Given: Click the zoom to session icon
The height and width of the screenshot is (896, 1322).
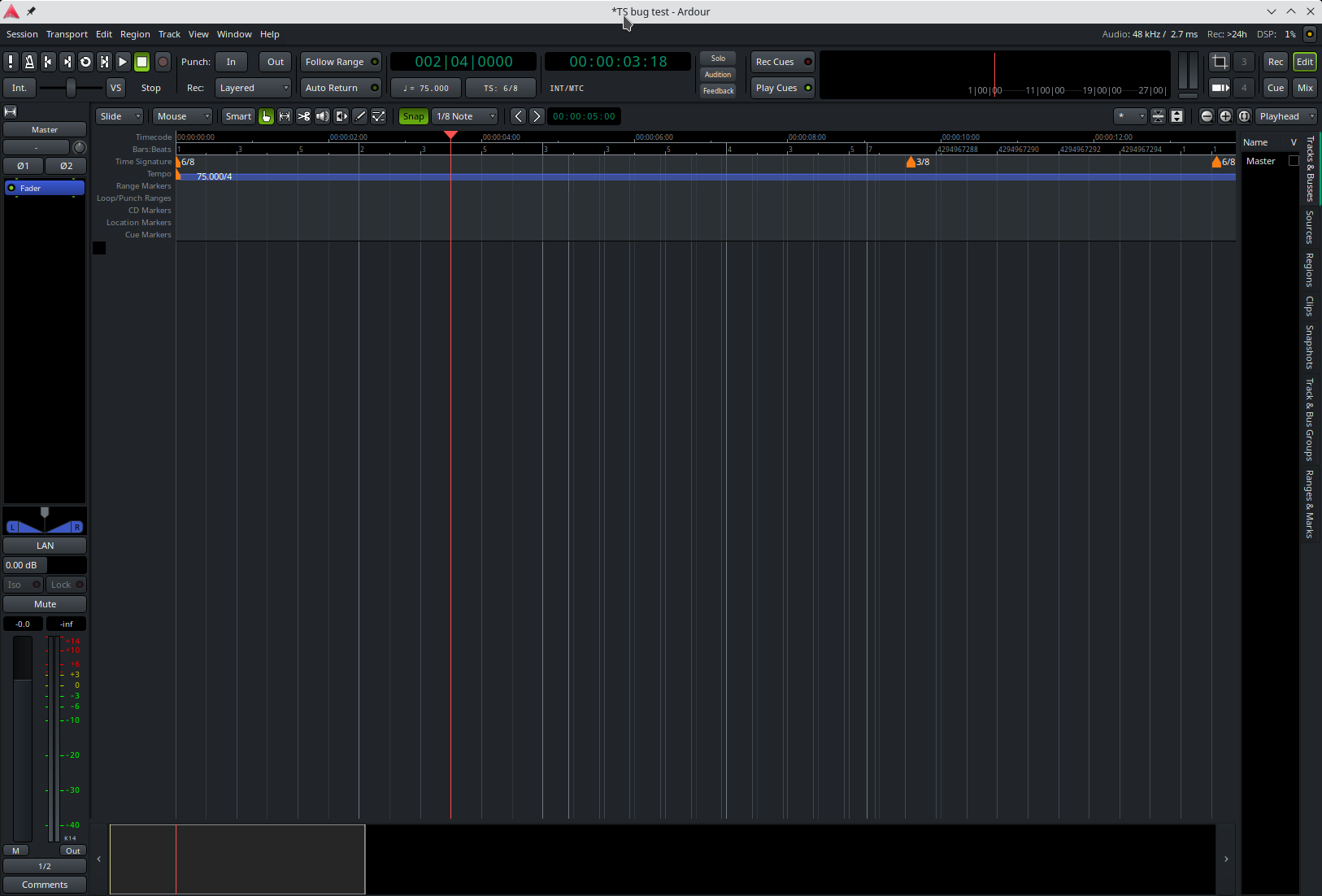Looking at the screenshot, I should click(1244, 116).
